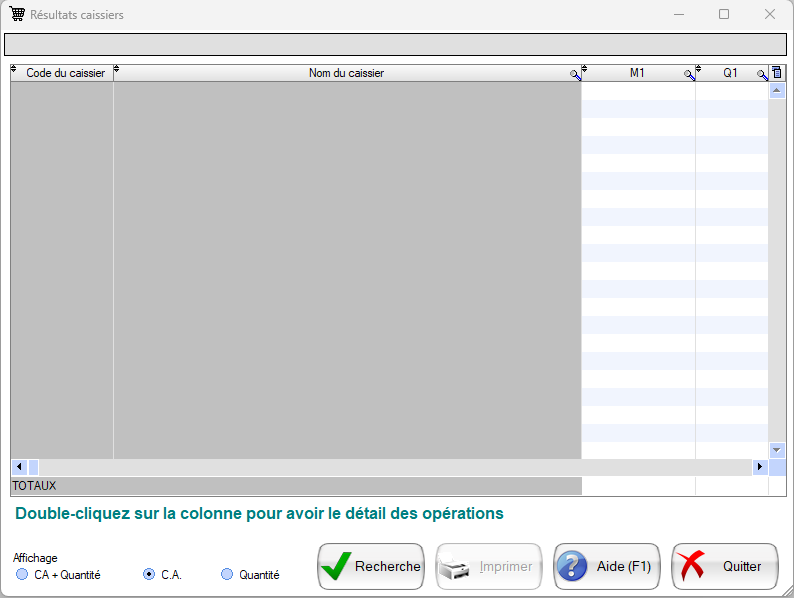Click the Imprimer button

point(489,566)
